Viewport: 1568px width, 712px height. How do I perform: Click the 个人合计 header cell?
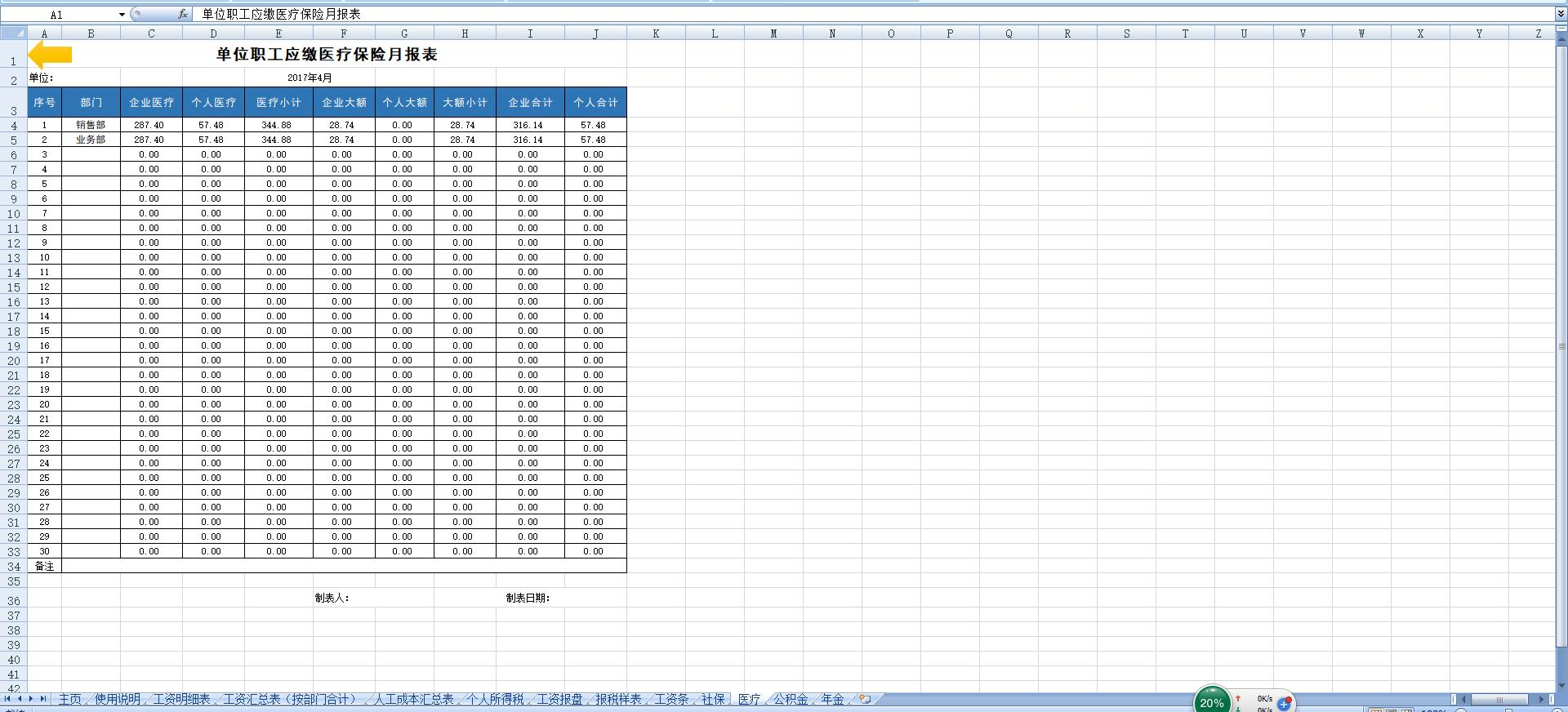(595, 102)
